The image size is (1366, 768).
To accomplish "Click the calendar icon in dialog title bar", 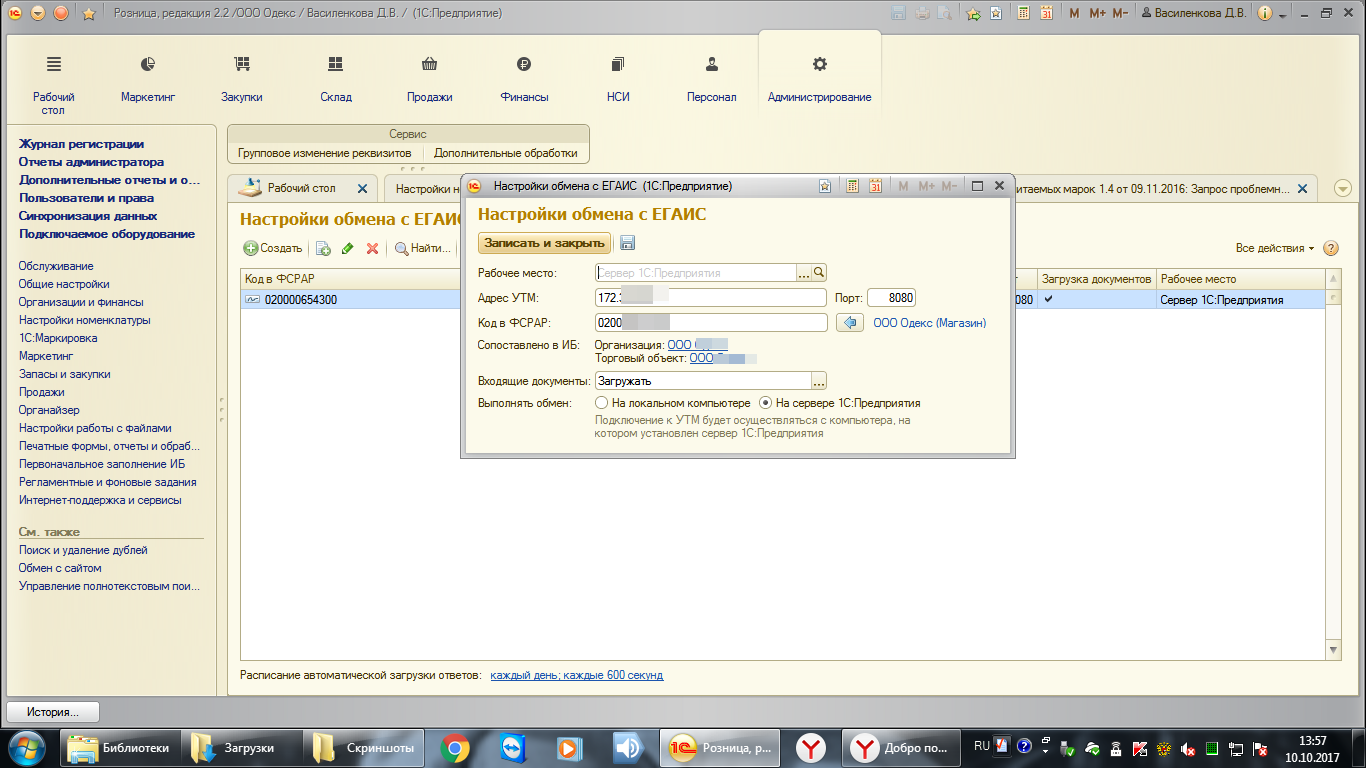I will (x=875, y=186).
